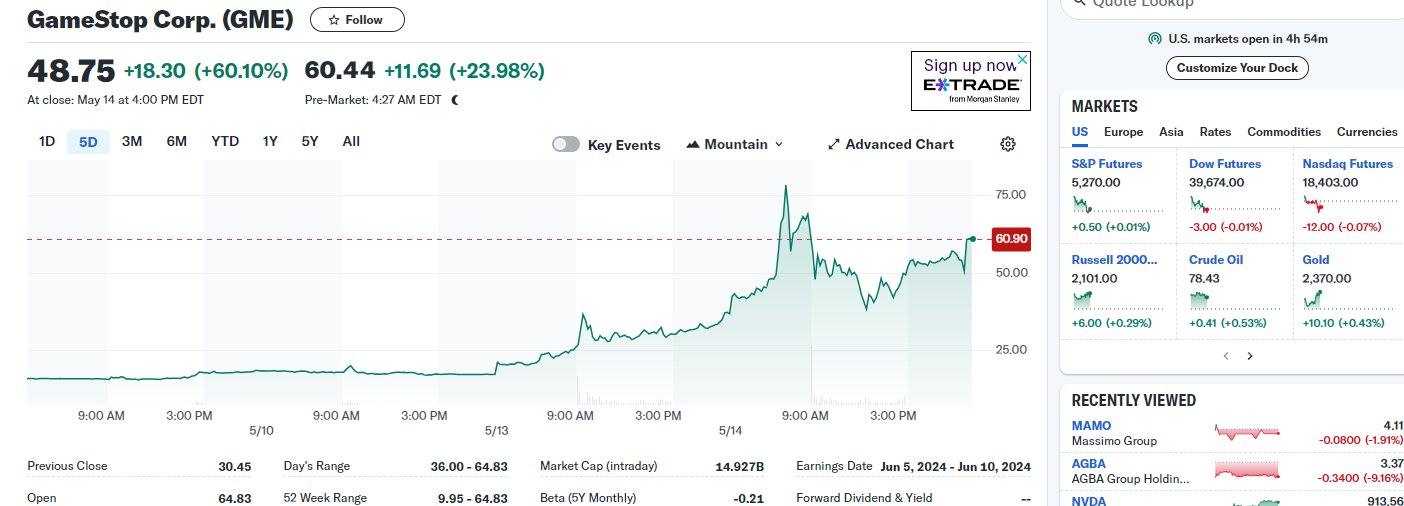
Task: Click the MAMO red sparkline chart
Action: tap(1247, 432)
